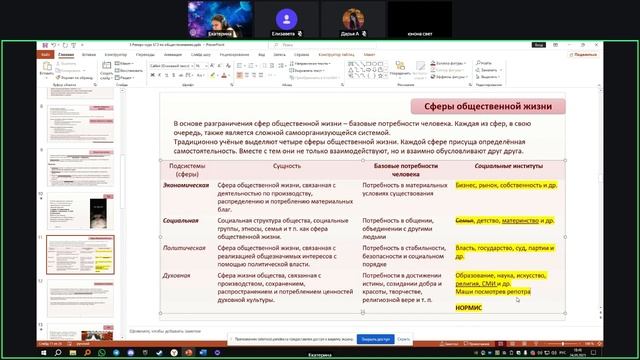Toggle Underline (Ч) formatting

tap(167, 75)
